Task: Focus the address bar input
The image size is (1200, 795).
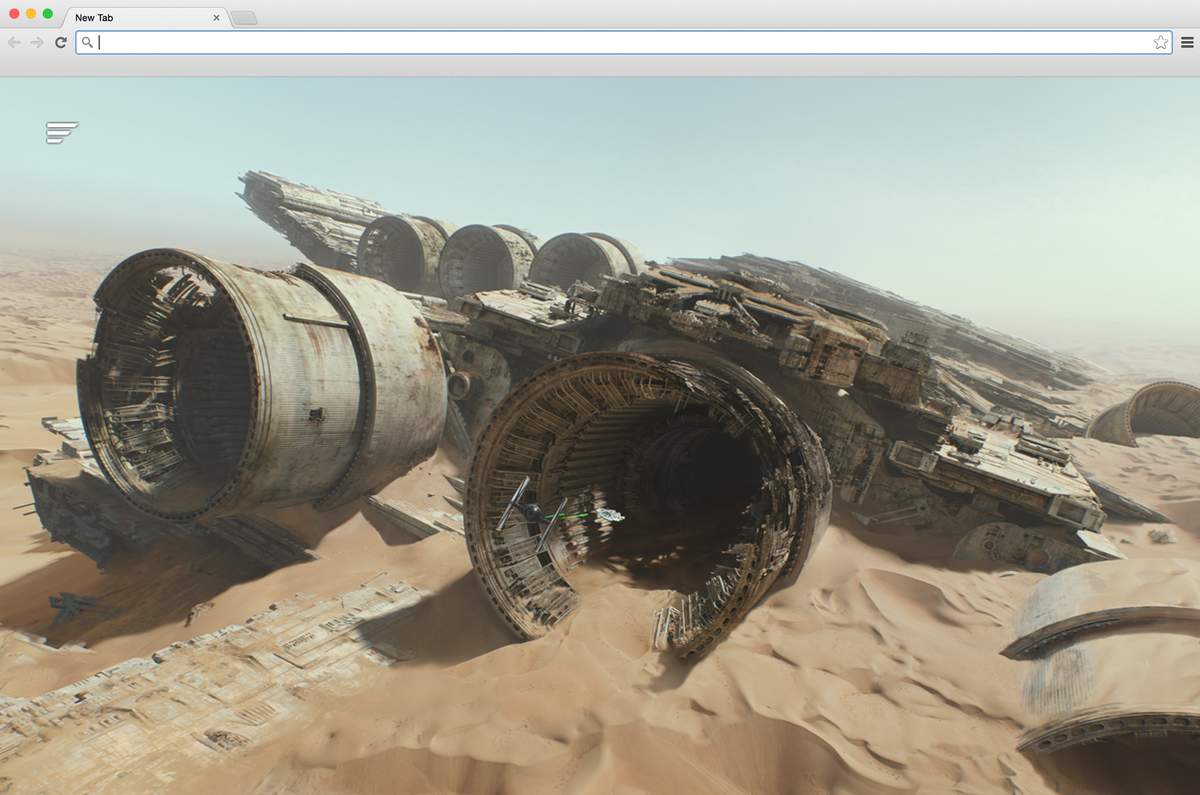Action: [624, 42]
